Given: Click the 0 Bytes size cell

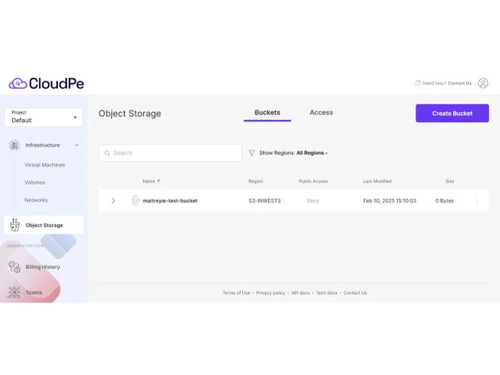Looking at the screenshot, I should tap(445, 201).
